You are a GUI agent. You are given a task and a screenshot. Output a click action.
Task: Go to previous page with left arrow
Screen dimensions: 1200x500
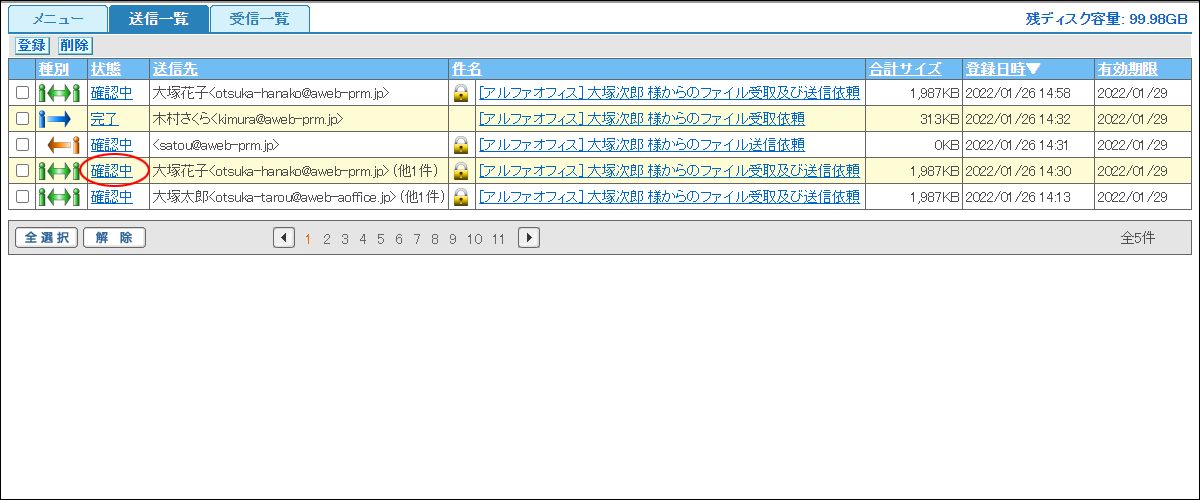point(284,238)
